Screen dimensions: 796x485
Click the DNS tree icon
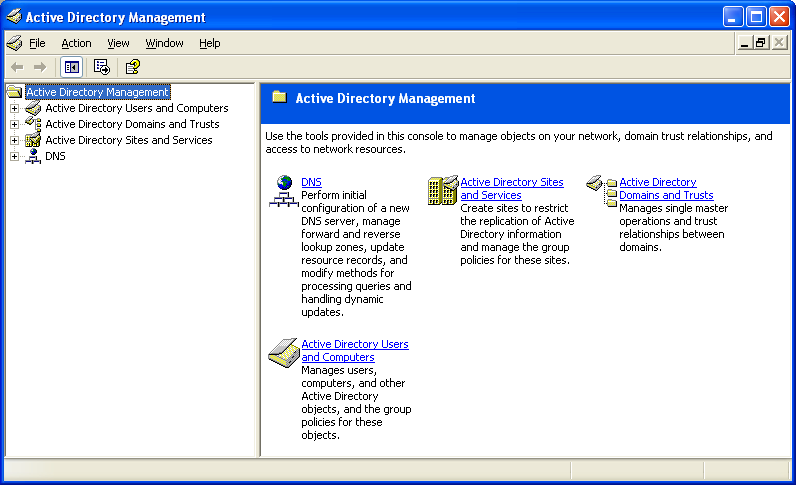(33, 156)
